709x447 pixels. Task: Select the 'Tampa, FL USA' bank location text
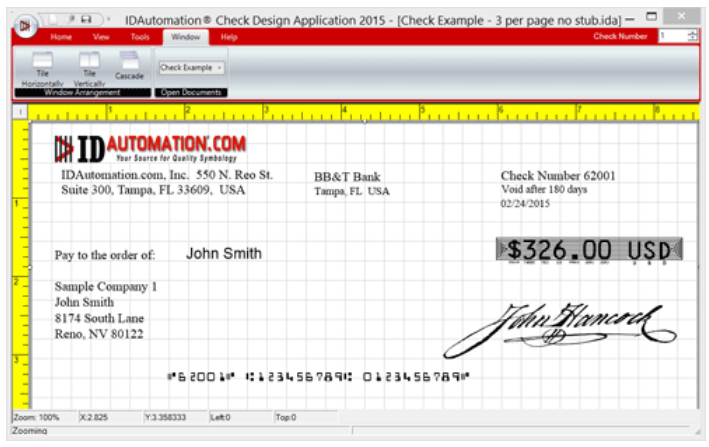(x=352, y=191)
